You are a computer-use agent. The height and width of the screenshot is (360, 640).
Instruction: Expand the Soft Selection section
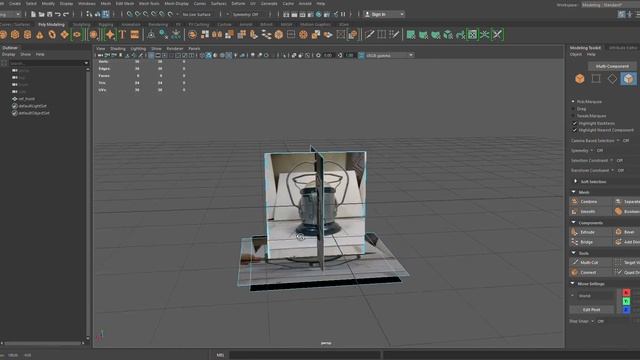click(576, 181)
